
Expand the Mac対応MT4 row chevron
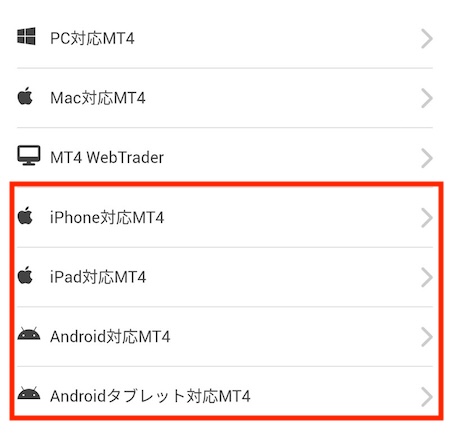click(x=427, y=98)
